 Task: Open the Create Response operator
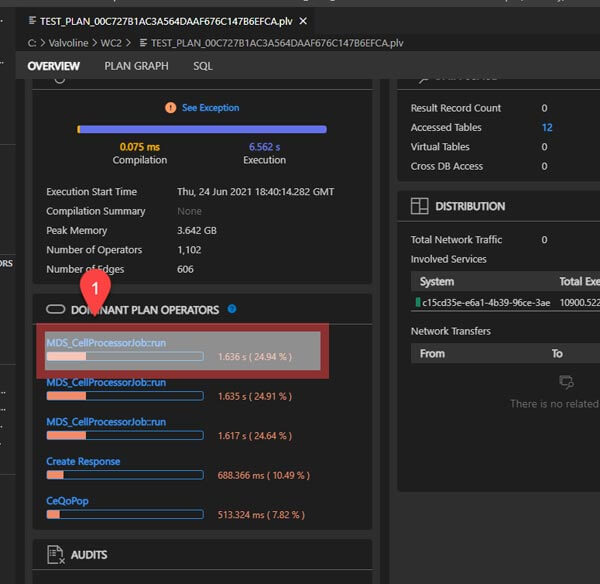click(83, 461)
